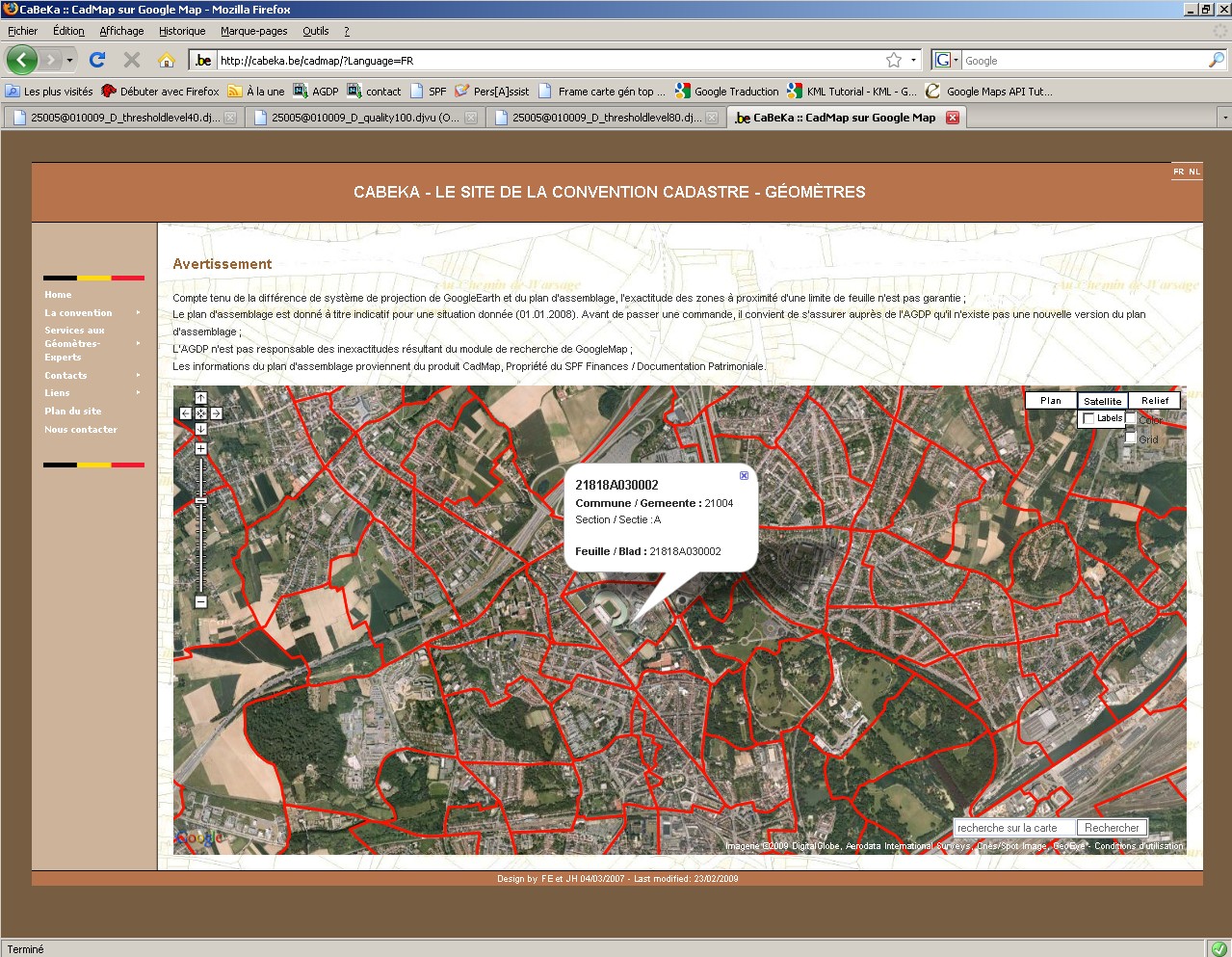The image size is (1232, 957).
Task: Open the URL bar history dropdown
Action: 913,60
